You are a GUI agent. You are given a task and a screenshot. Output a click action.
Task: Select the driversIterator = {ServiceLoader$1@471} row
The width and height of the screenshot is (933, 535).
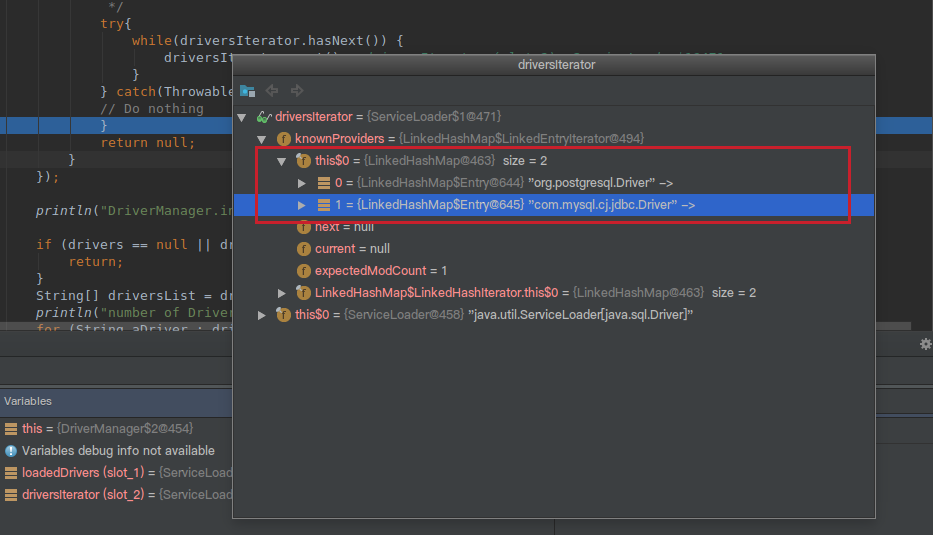click(553, 117)
